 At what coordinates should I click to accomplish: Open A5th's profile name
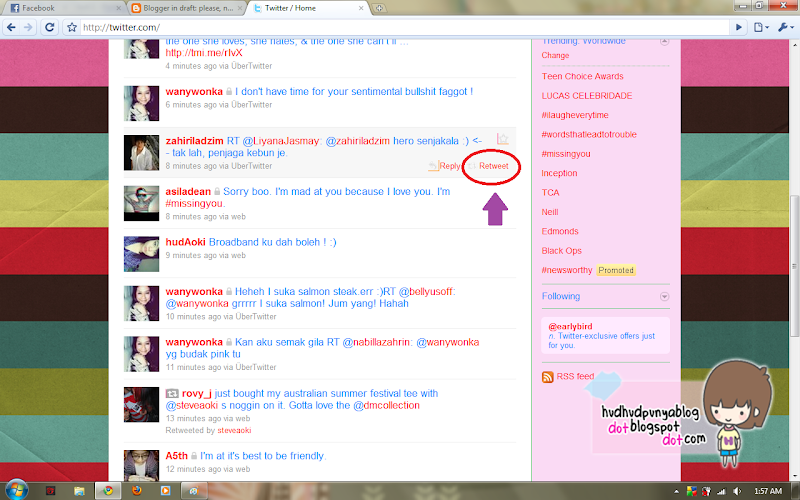[177, 456]
